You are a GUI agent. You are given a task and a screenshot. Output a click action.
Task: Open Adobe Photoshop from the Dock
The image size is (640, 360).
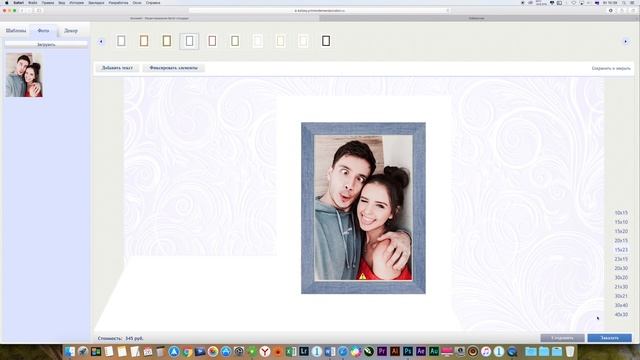click(x=408, y=351)
